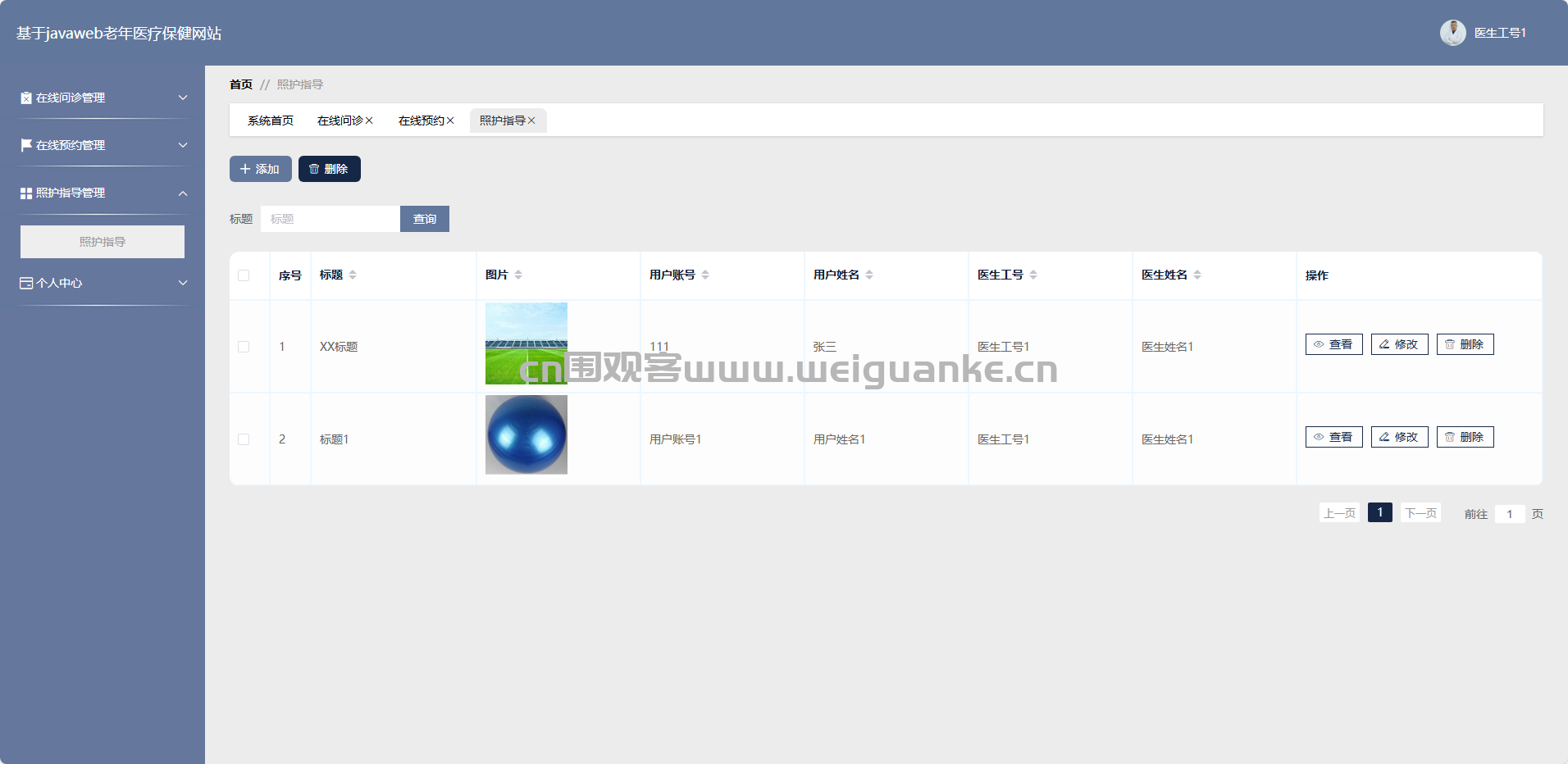Click the flag icon beside 在线预约管理
Image resolution: width=1568 pixels, height=764 pixels.
[x=26, y=145]
